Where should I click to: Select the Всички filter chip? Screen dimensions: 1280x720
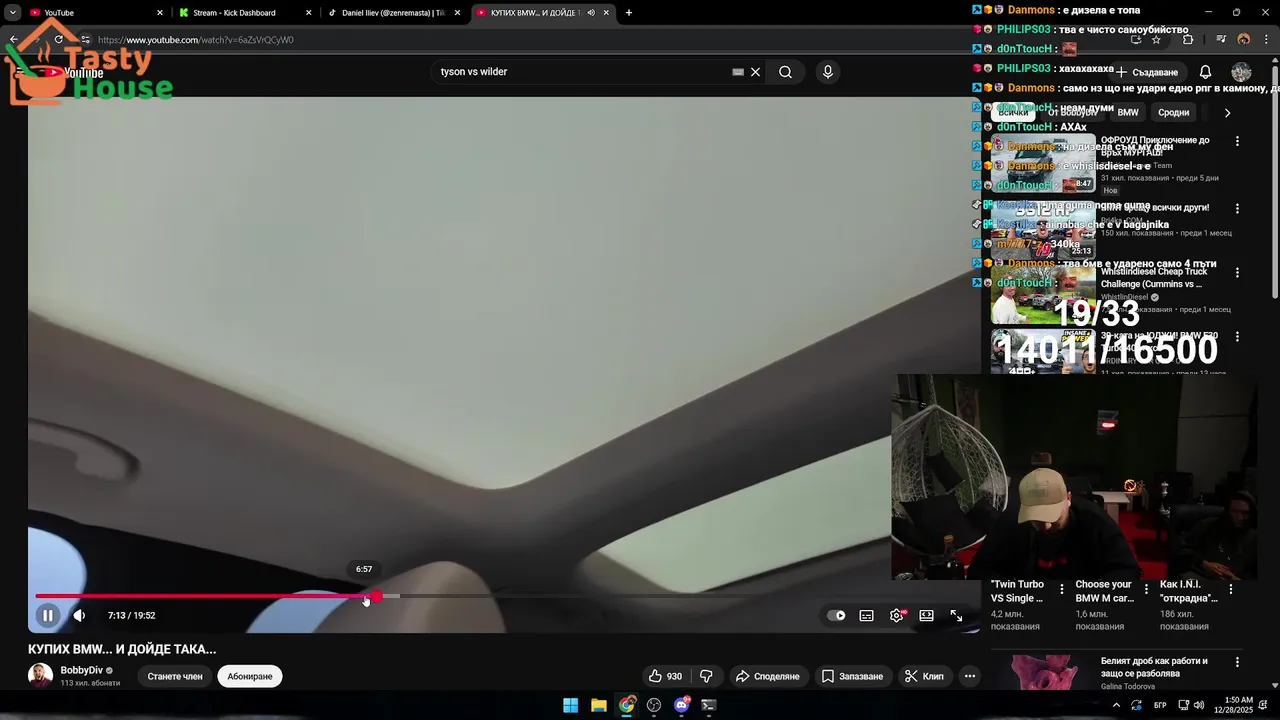pos(1013,113)
